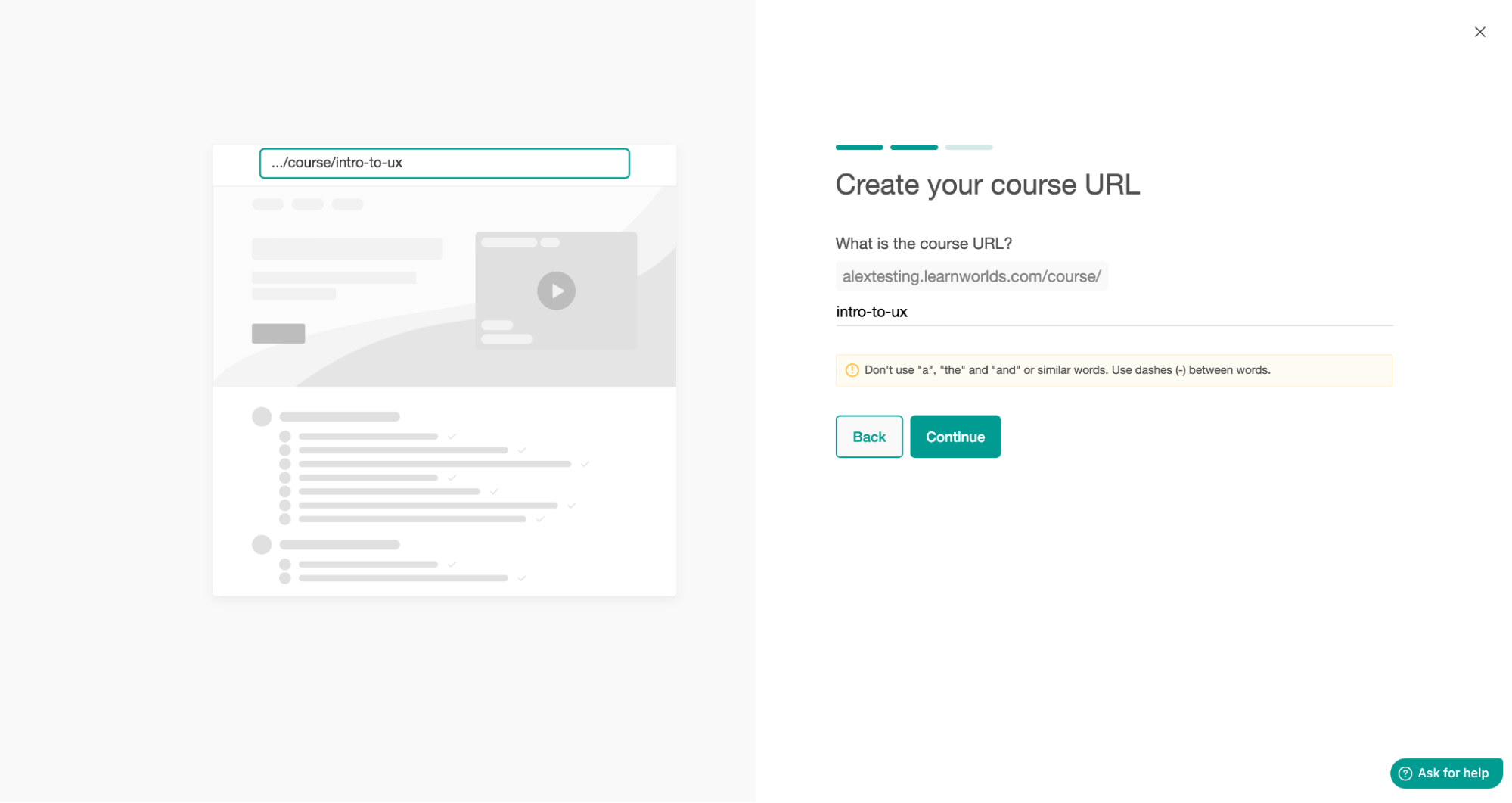Click the yellow warning message about dashes
Viewport: 1512px width, 803px height.
(x=1113, y=370)
